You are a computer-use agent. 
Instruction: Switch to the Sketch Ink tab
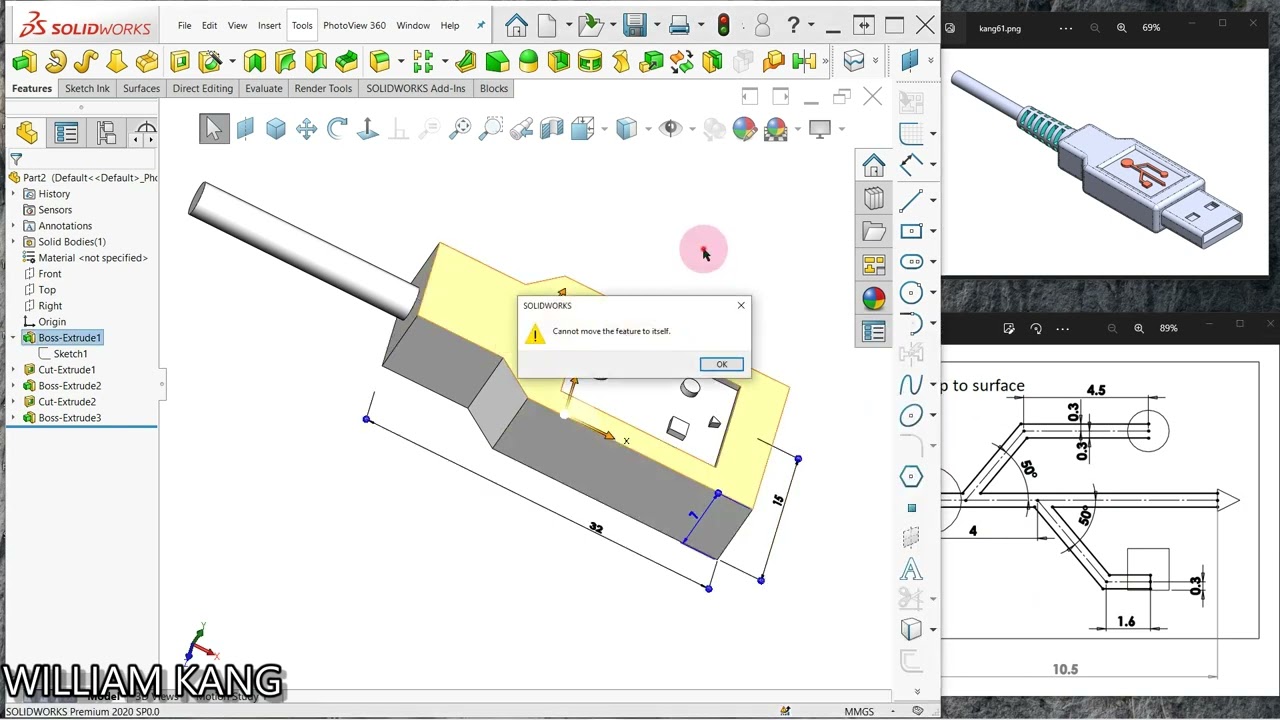pos(87,88)
